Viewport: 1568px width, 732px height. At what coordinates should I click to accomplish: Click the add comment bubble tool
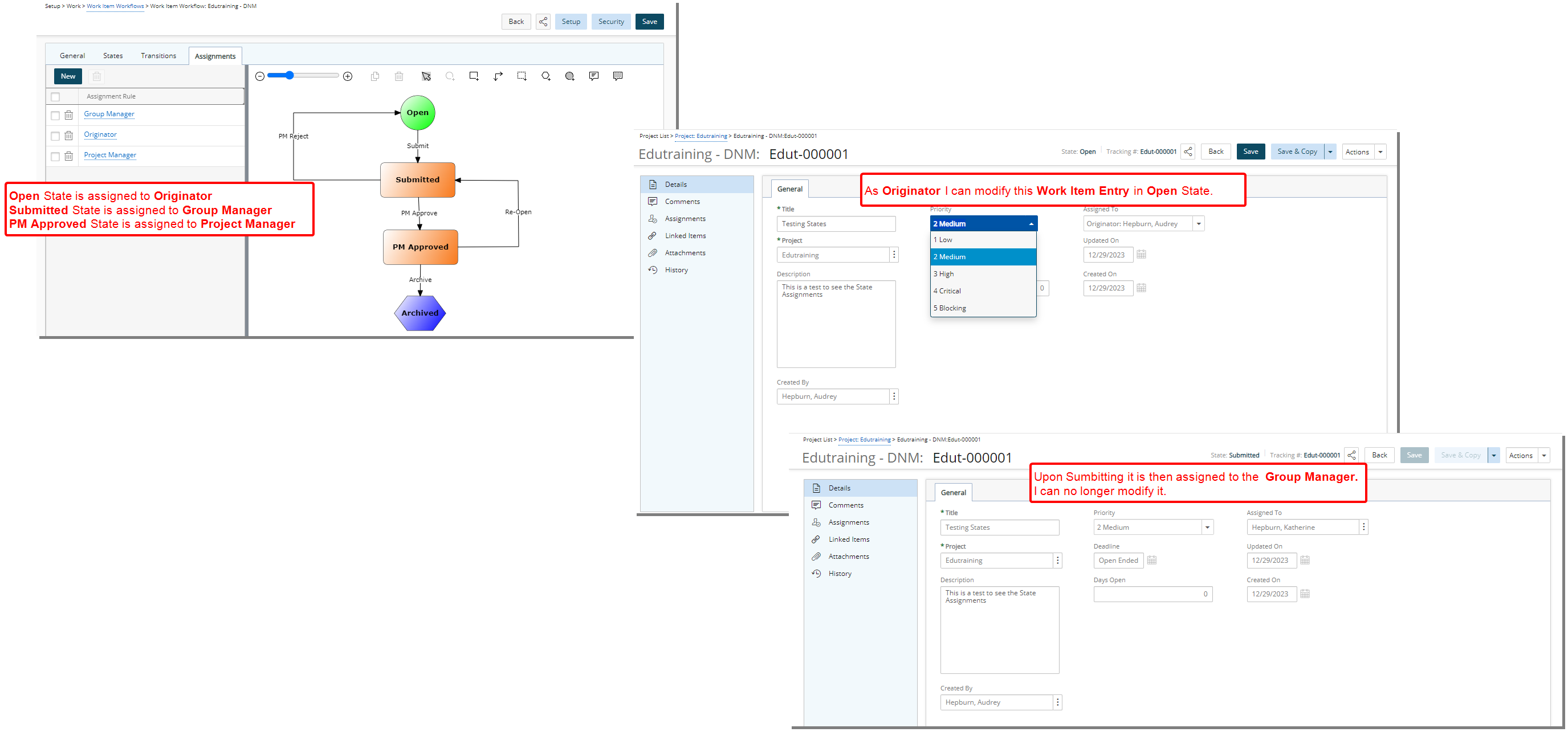(593, 76)
